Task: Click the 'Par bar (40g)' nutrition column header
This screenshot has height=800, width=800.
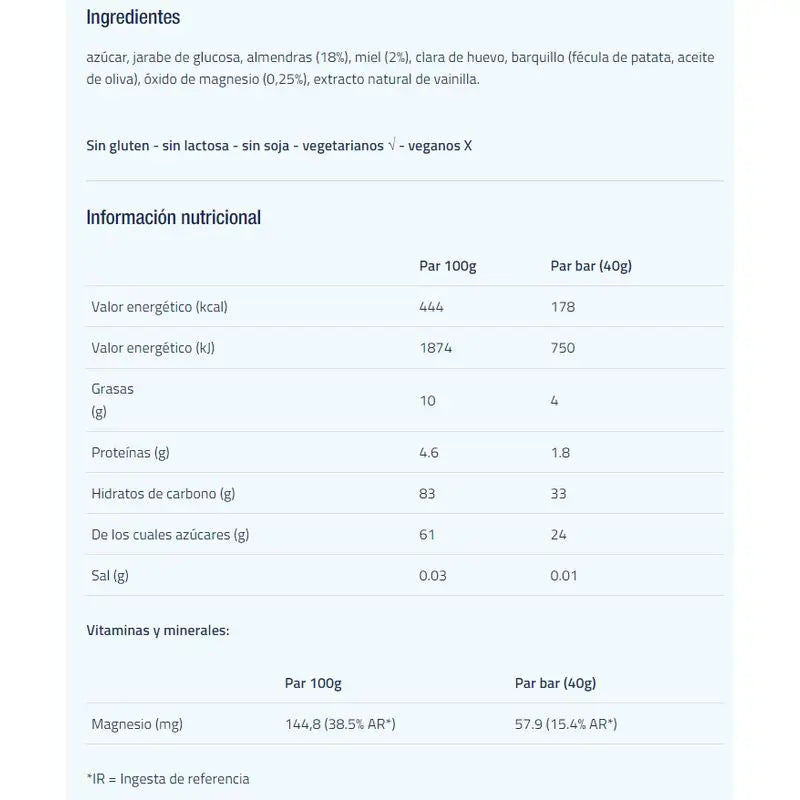Action: coord(591,266)
